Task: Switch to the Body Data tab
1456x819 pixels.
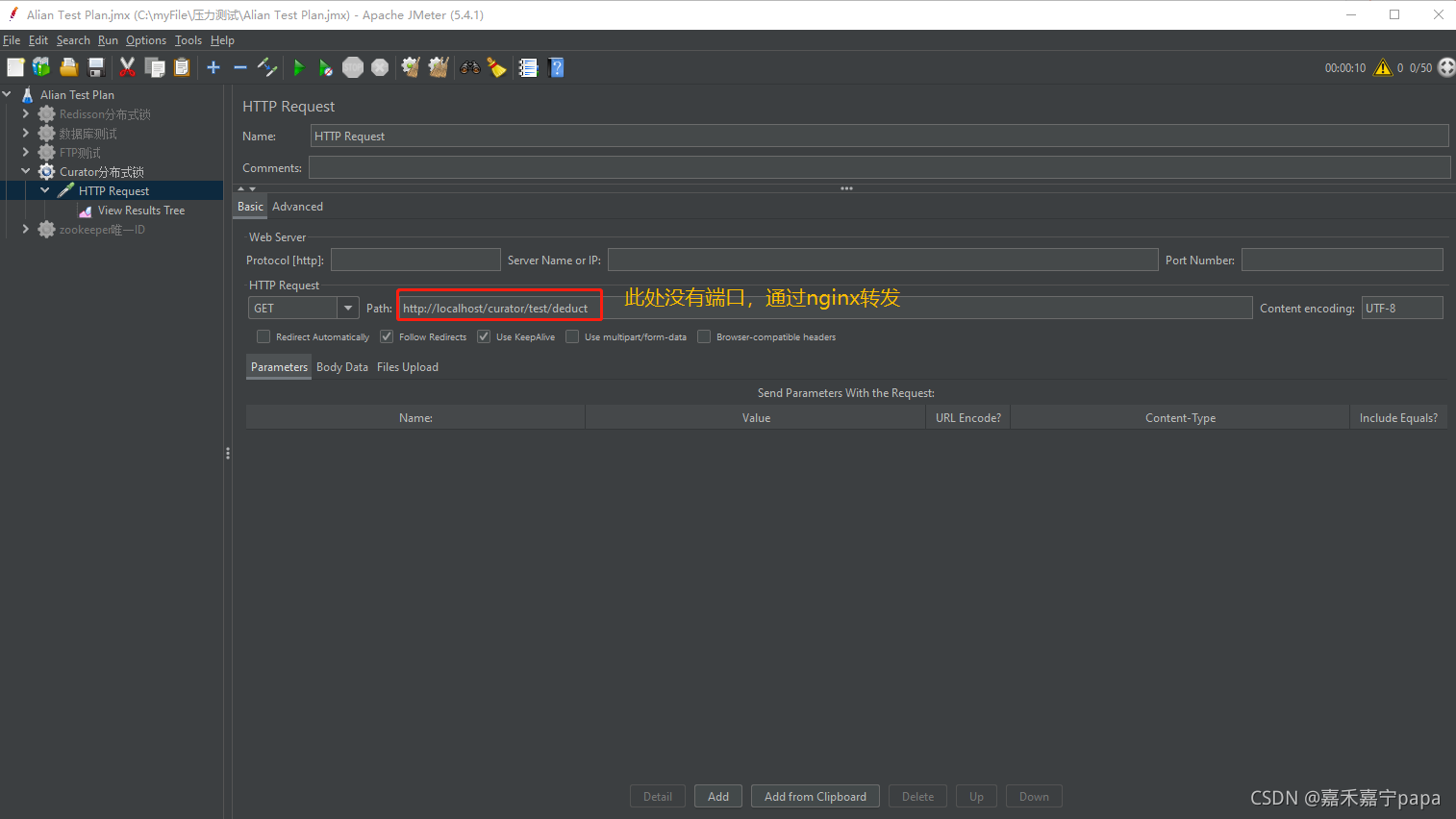Action: (342, 367)
